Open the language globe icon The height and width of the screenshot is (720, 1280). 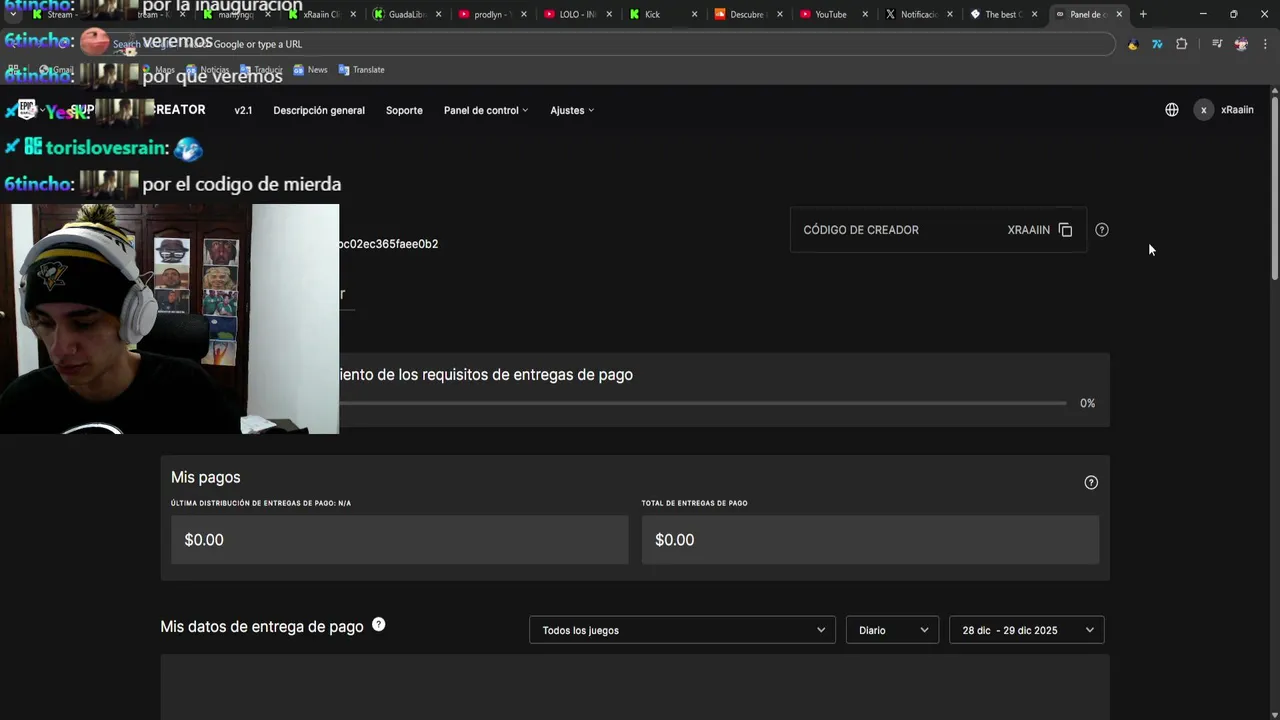(1172, 110)
